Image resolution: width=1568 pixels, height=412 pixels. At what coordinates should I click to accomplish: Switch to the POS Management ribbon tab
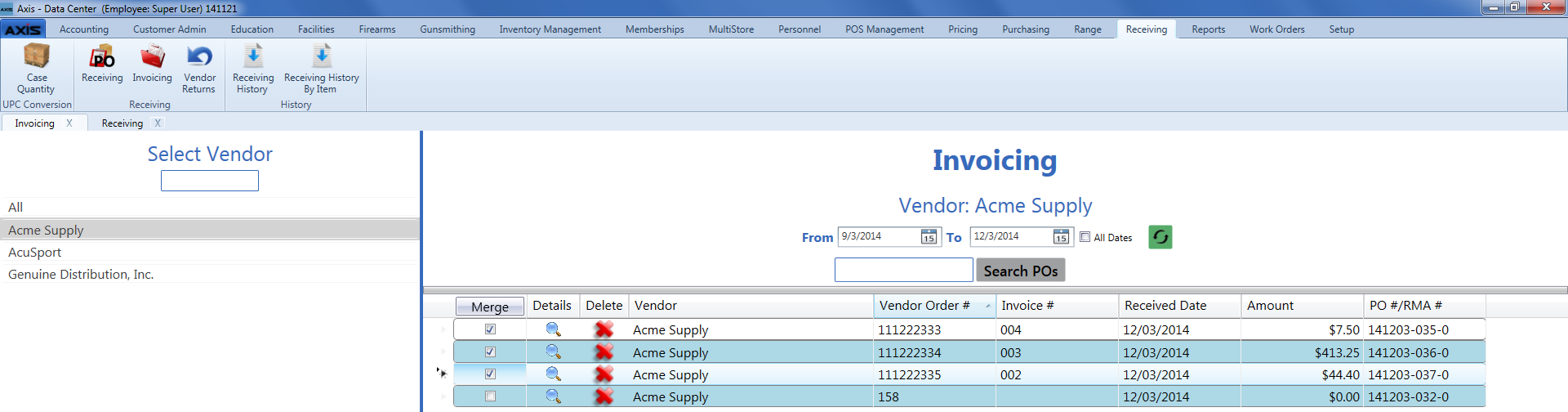(x=884, y=29)
